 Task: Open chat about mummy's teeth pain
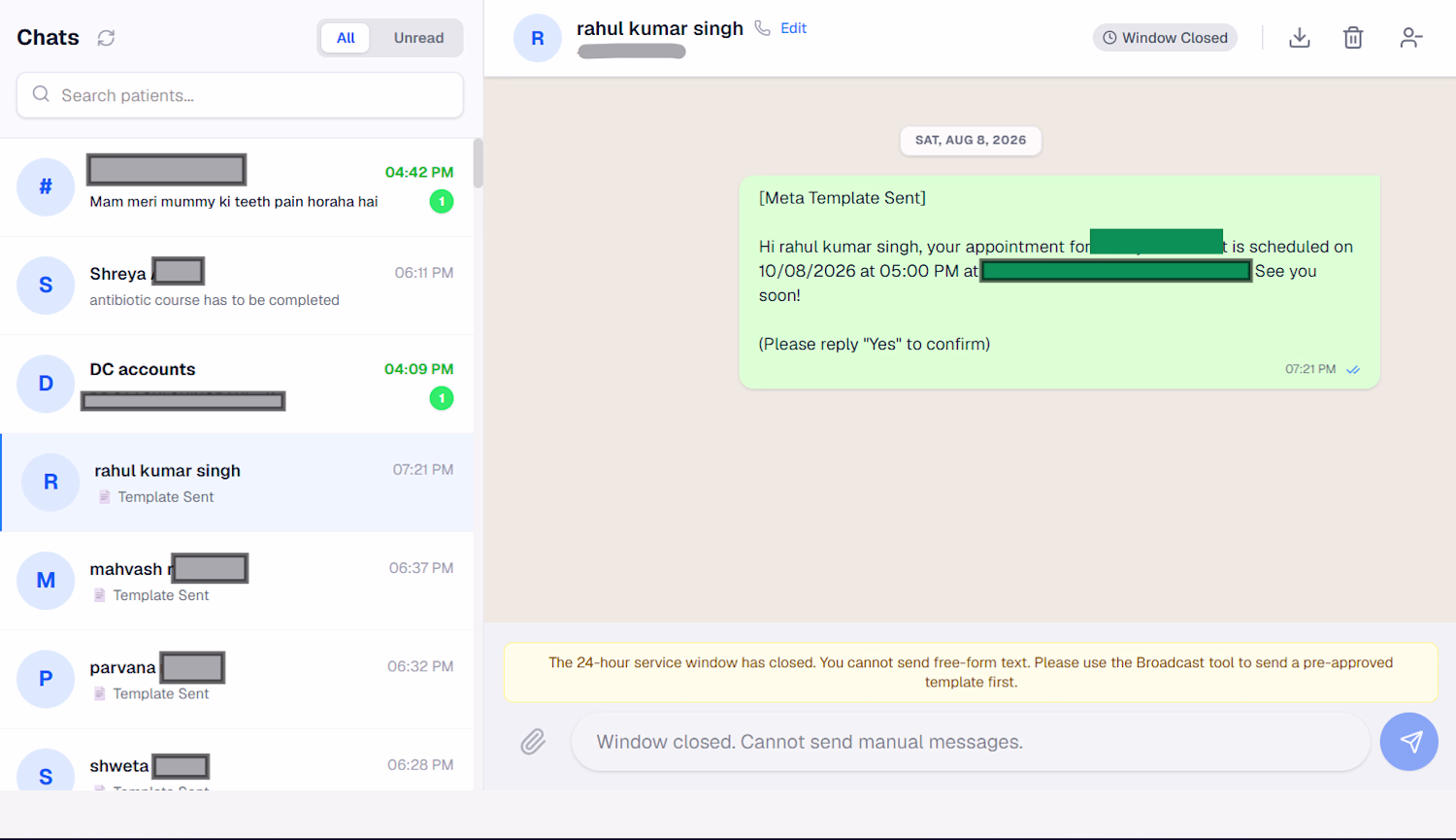pos(237,187)
